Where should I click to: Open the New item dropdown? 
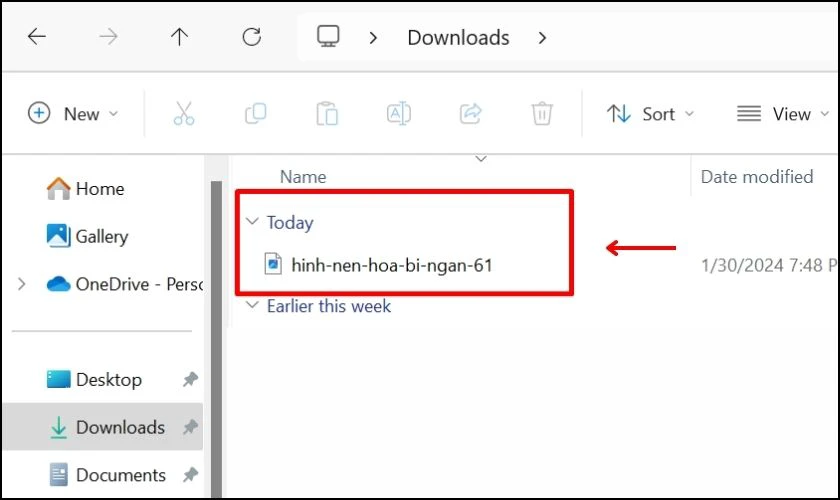coord(73,114)
